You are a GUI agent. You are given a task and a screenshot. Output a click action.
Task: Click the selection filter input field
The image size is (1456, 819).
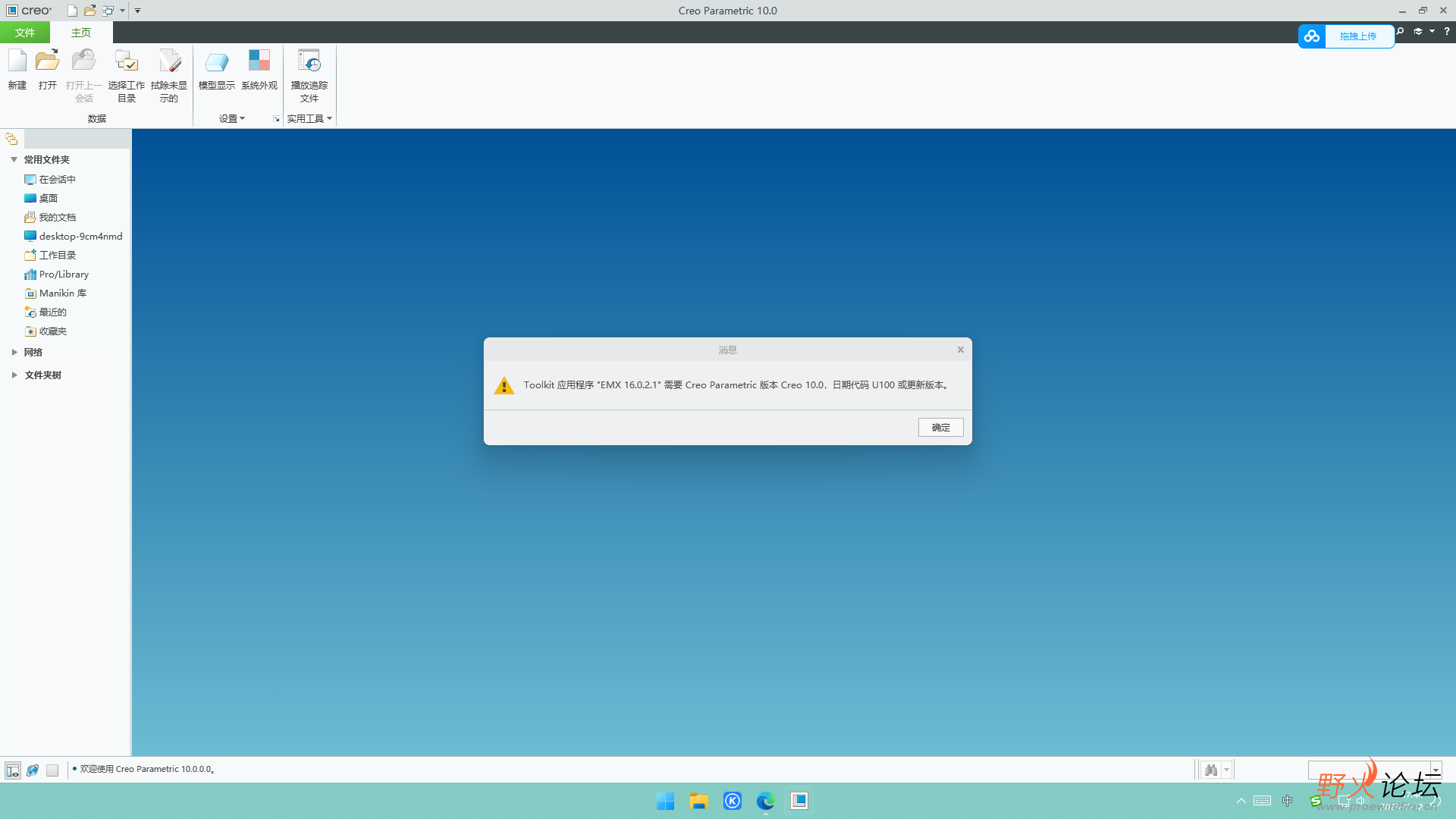click(x=1369, y=770)
